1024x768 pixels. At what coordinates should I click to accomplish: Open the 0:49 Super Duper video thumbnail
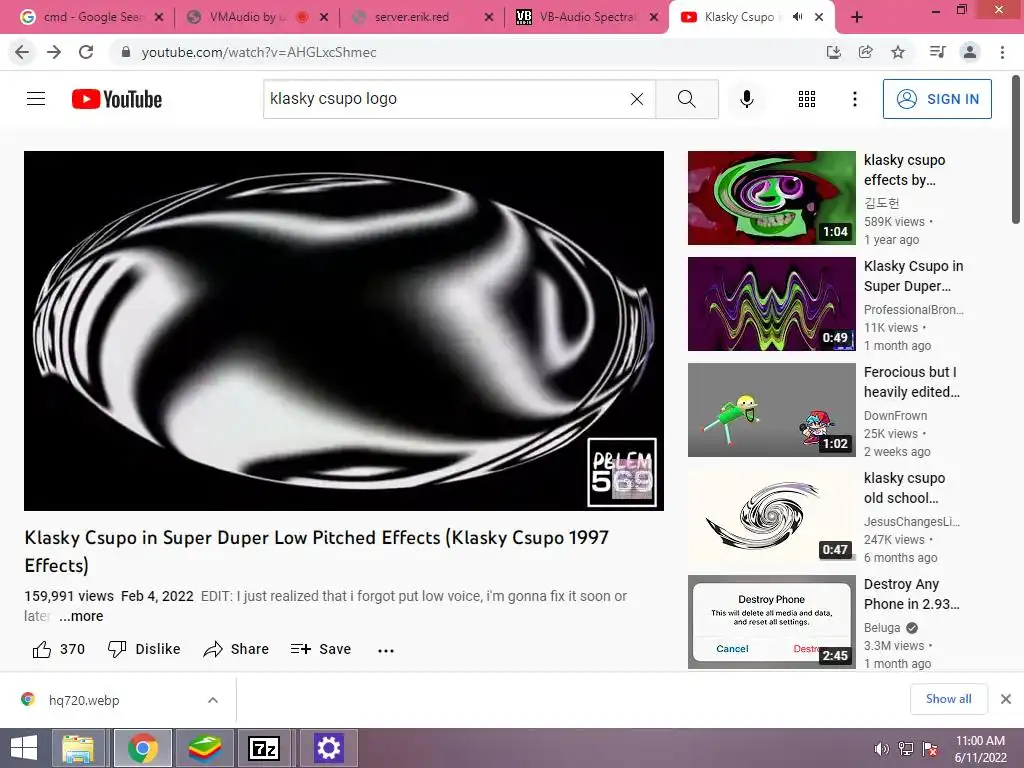(x=771, y=304)
